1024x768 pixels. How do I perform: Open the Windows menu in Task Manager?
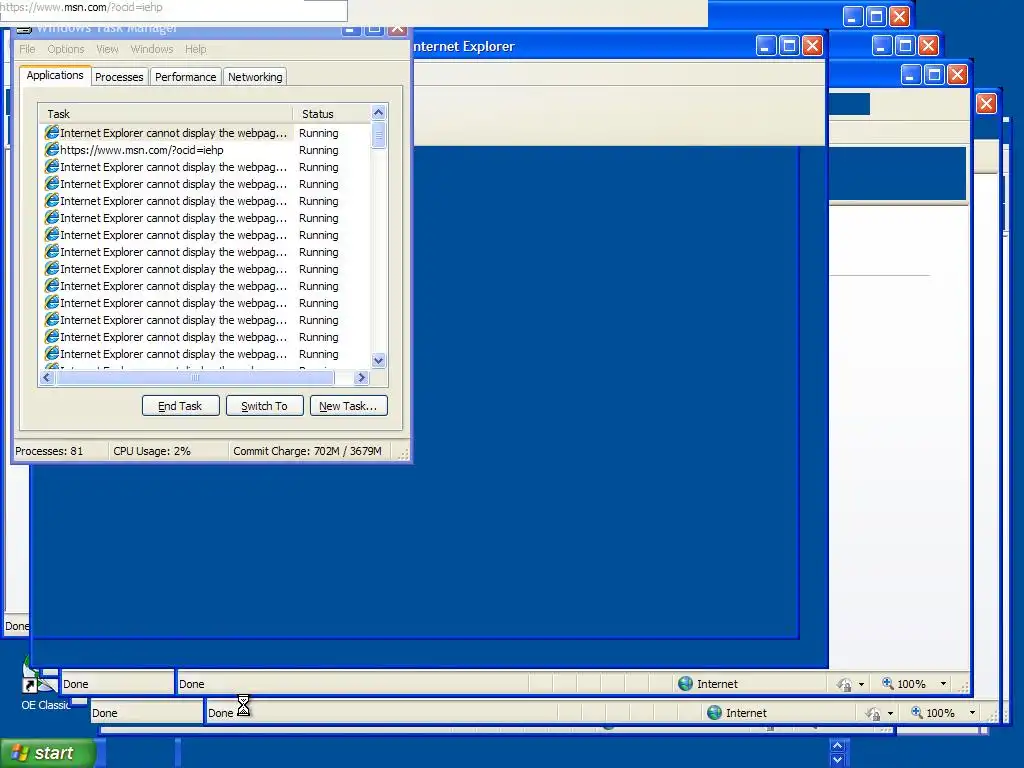tap(152, 50)
